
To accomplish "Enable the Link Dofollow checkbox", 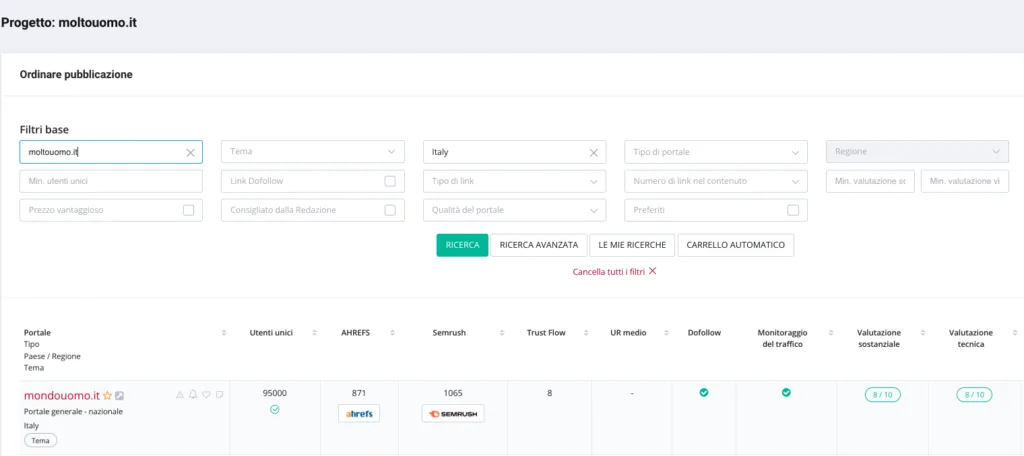I will point(390,181).
